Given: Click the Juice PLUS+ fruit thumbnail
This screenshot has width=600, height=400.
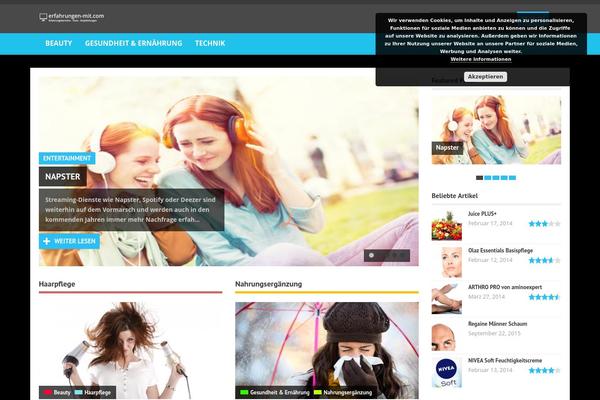Looking at the screenshot, I should click(x=447, y=225).
